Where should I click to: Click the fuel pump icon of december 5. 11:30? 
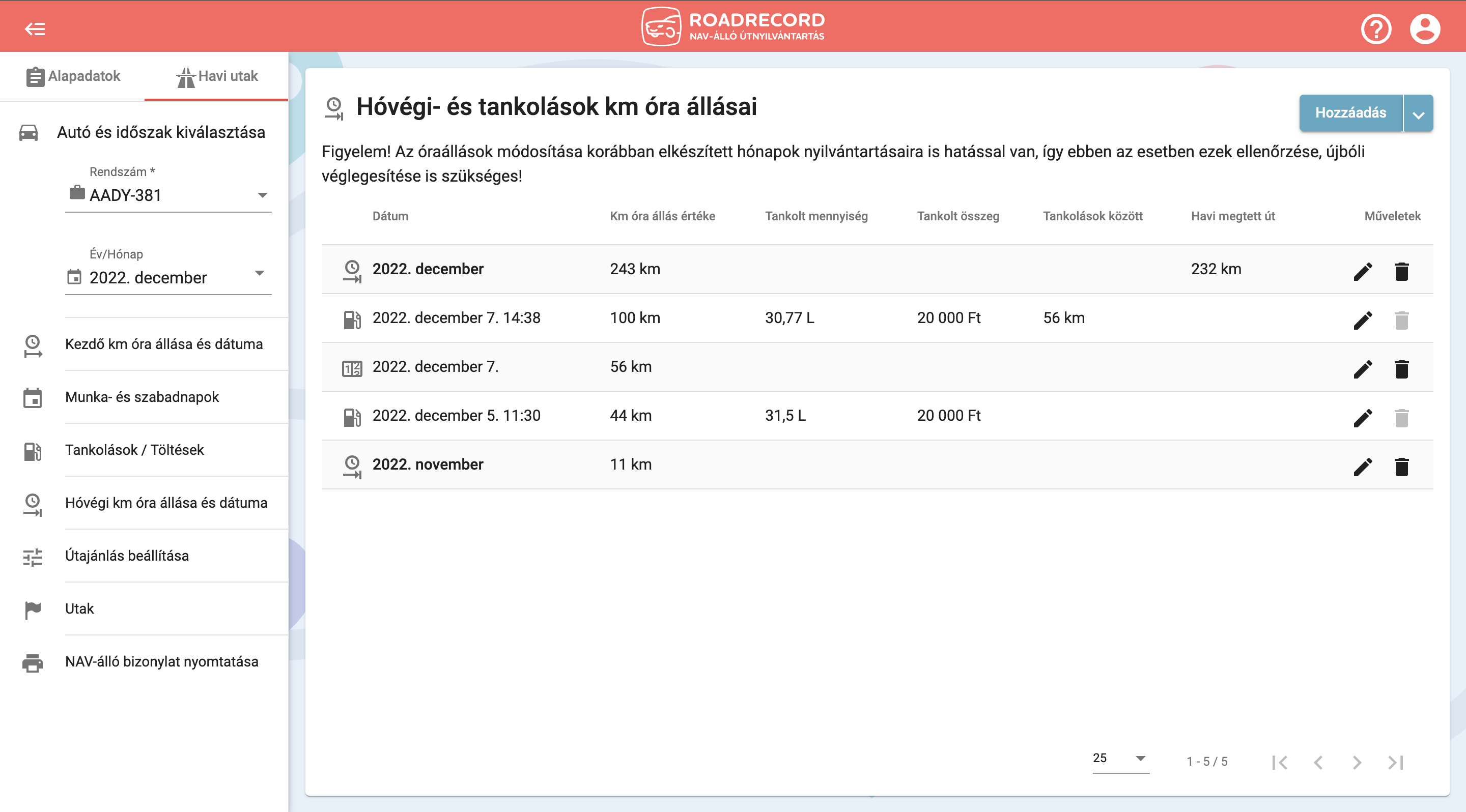click(352, 417)
